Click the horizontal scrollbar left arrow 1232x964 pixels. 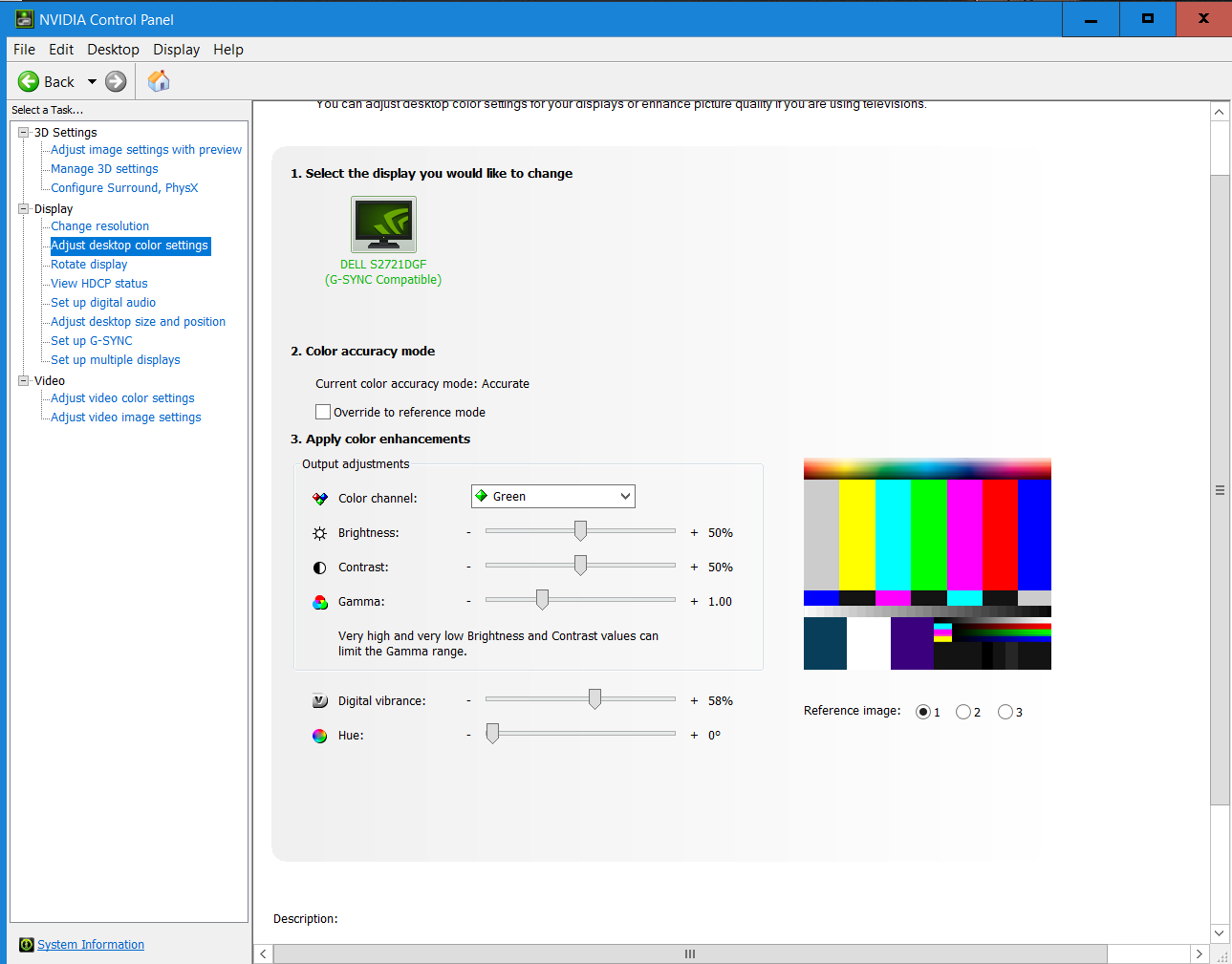pos(264,954)
